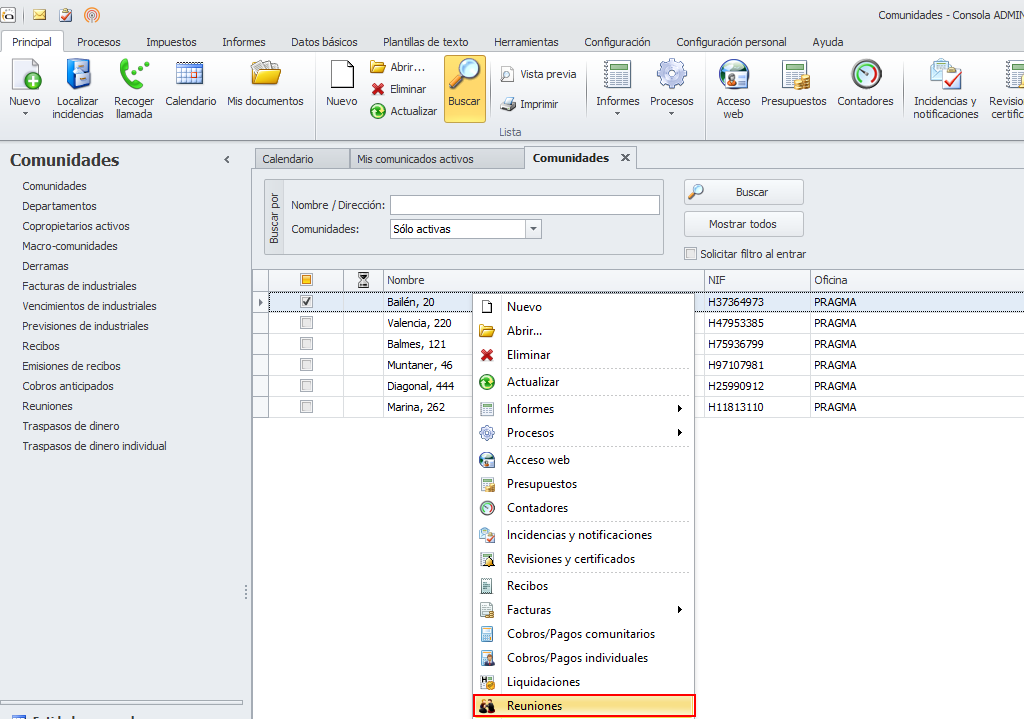
Task: Expand Informes dropdown in the ribbon
Action: (x=617, y=112)
